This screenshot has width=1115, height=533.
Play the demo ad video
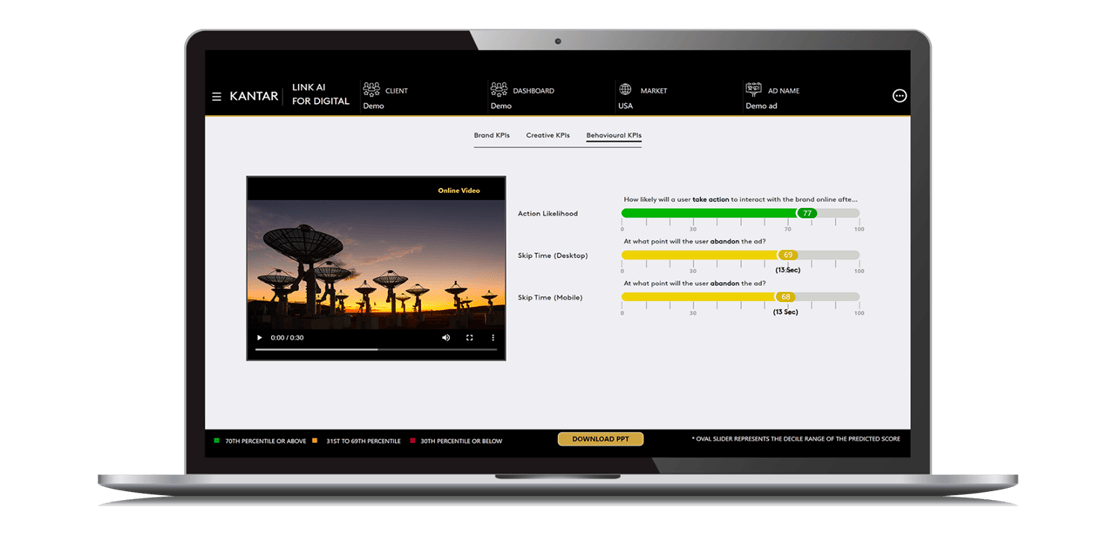259,338
